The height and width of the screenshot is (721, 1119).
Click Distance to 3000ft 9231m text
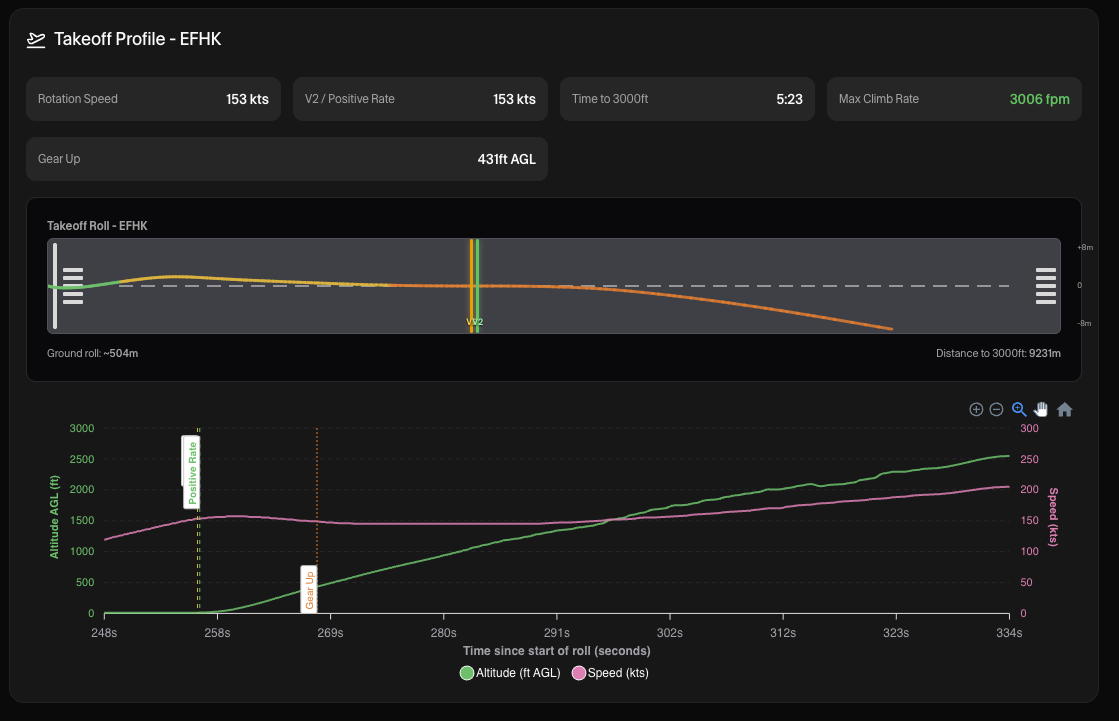tap(998, 353)
